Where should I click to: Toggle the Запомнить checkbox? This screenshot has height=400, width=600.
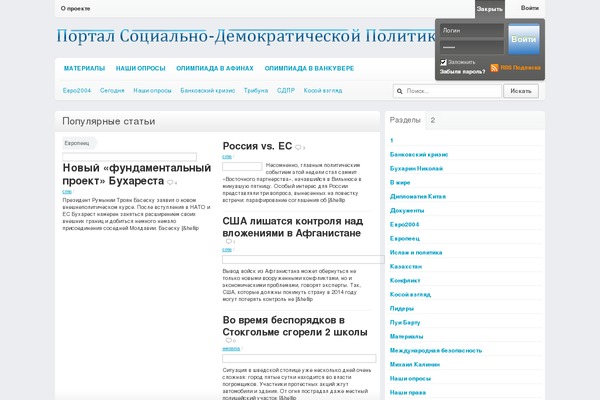443,62
